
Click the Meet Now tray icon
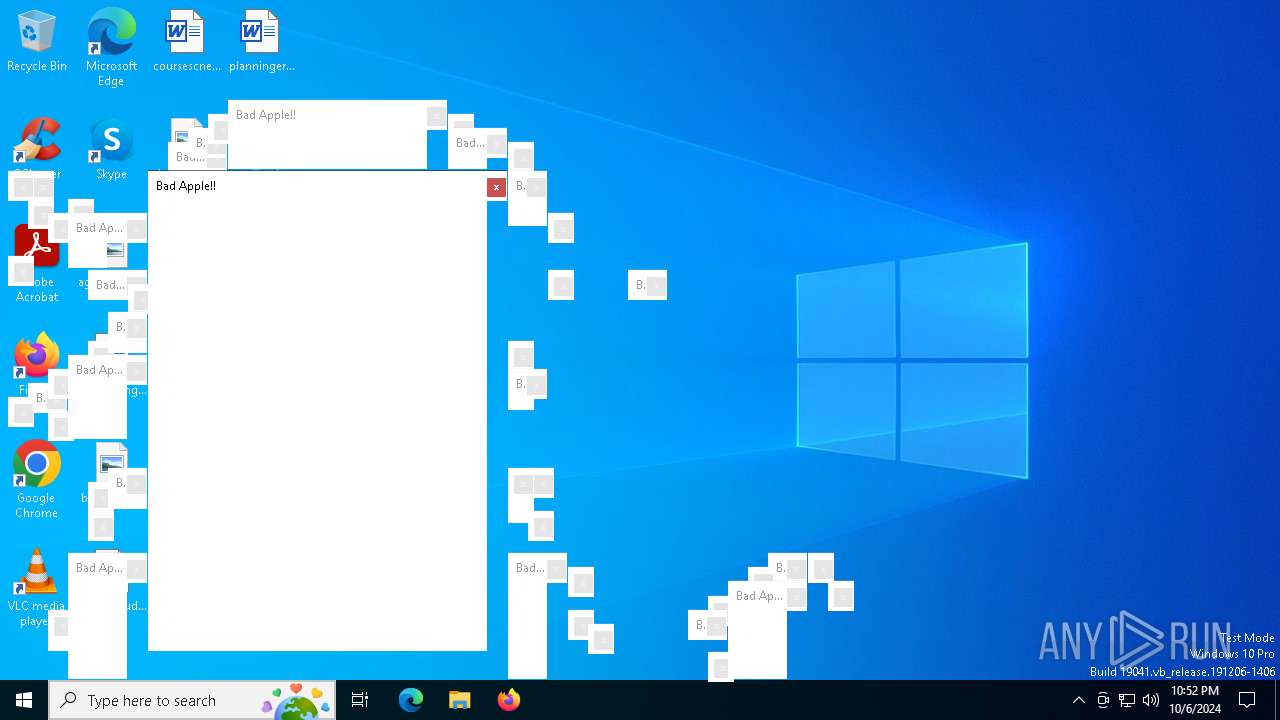(x=1103, y=700)
